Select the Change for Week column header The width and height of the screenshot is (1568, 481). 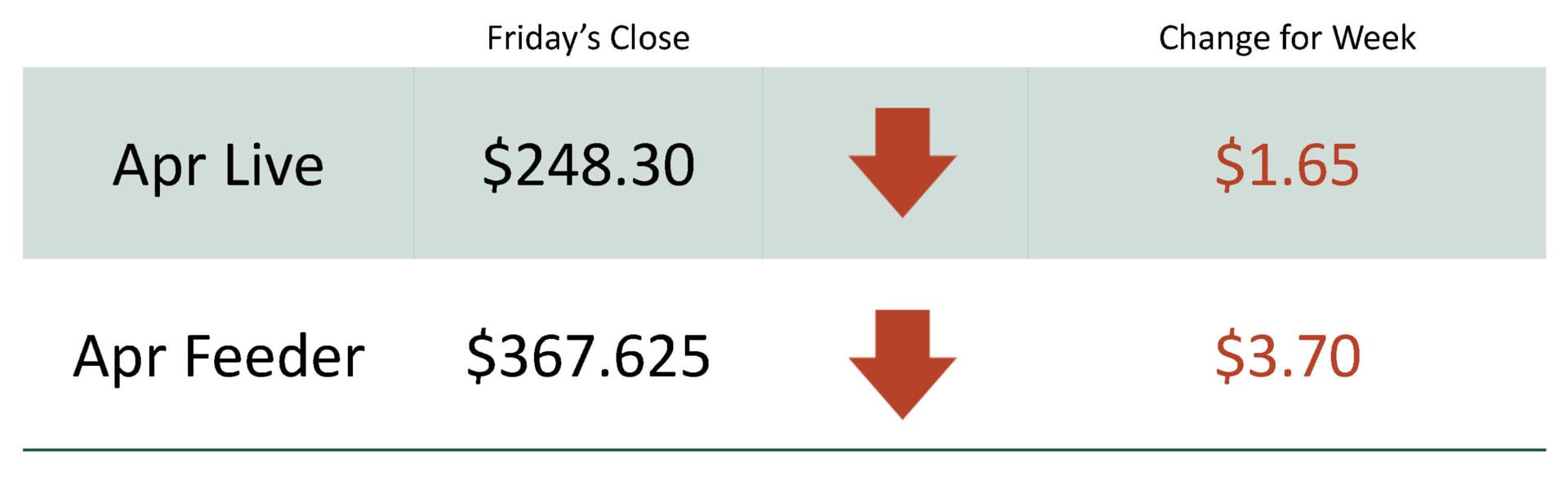pyautogui.click(x=1286, y=38)
